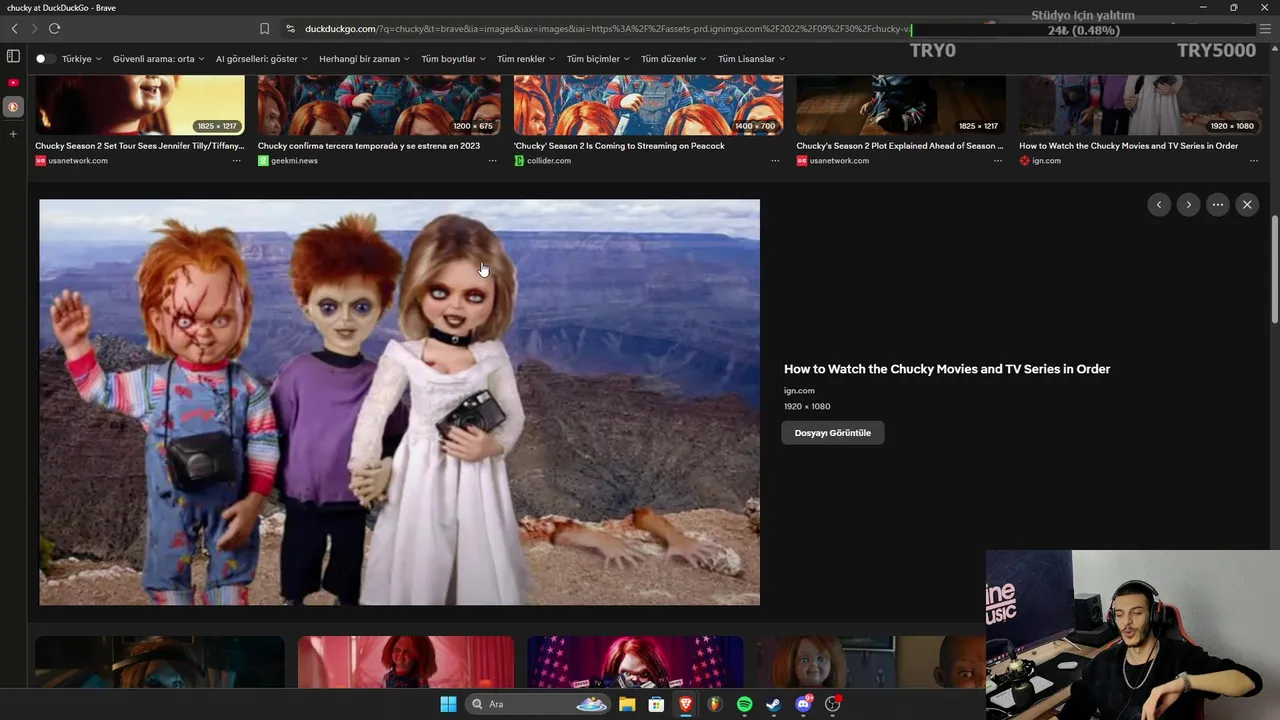Open File Explorer from the taskbar
Viewport: 1280px width, 720px height.
click(x=627, y=704)
